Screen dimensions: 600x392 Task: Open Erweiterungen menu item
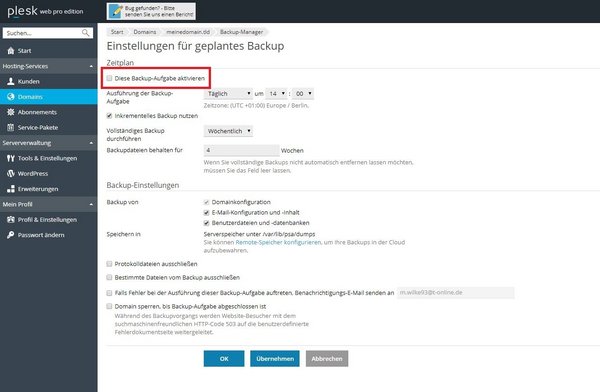[x=49, y=189]
